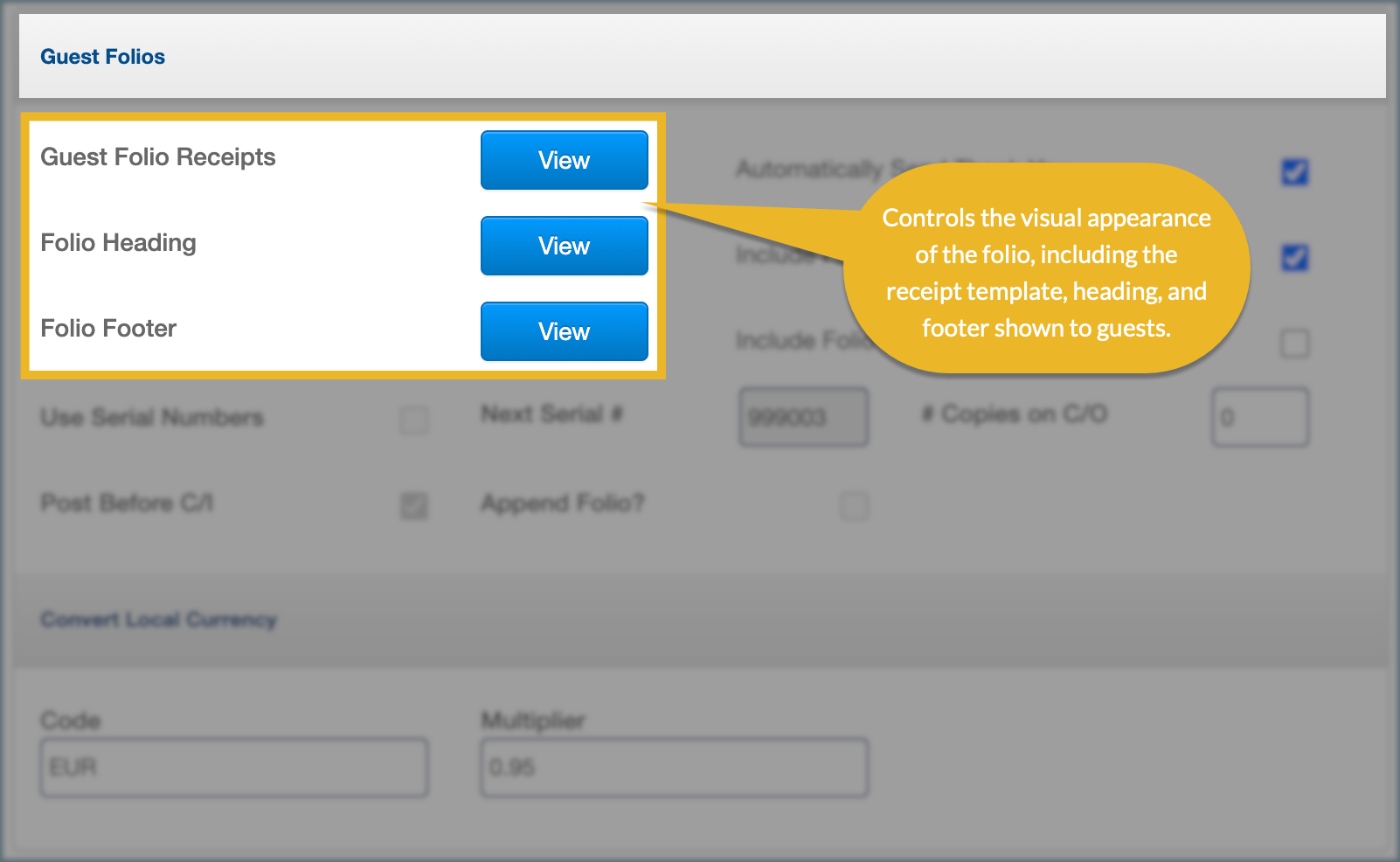Click the Folio Footer label text
The image size is (1400, 862).
[x=108, y=329]
